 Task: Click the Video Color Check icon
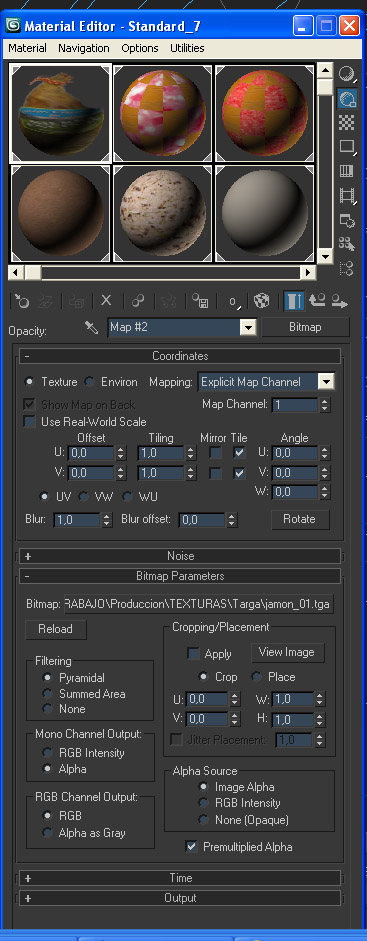pyautogui.click(x=346, y=171)
